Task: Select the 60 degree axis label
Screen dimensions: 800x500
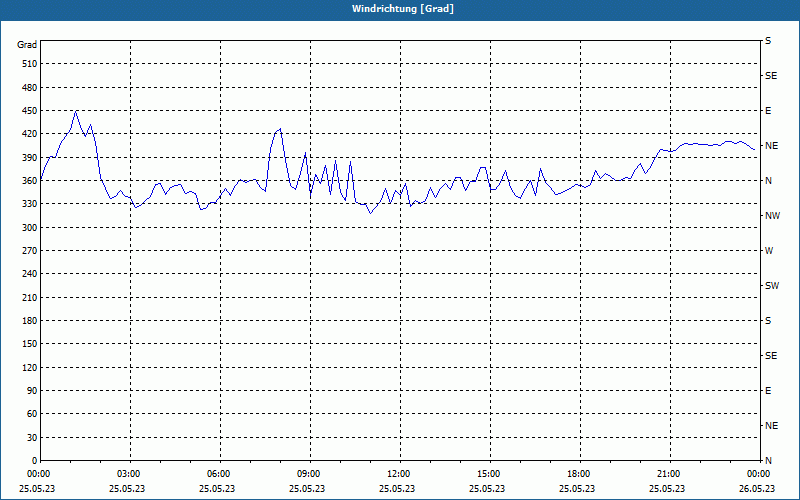Action: (x=32, y=414)
